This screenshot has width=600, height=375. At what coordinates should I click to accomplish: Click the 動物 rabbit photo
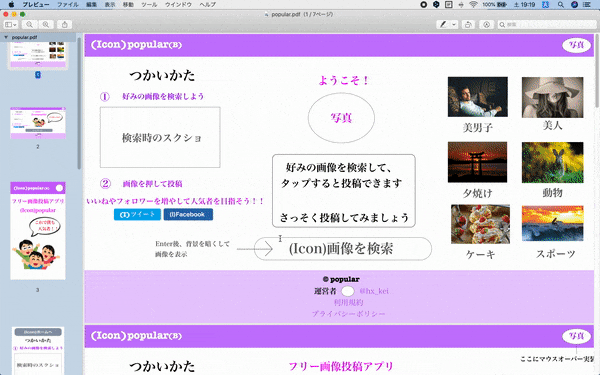[x=553, y=162]
